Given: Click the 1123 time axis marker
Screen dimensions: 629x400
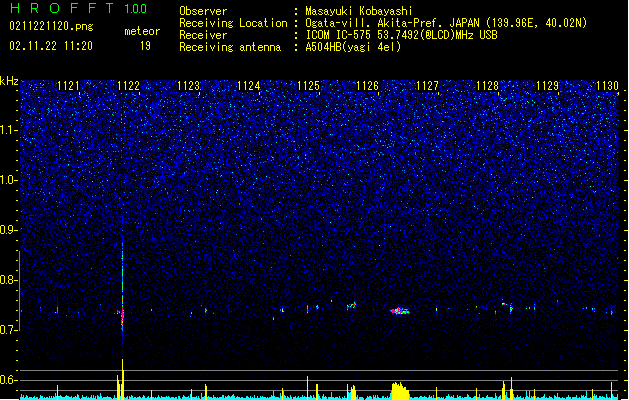Looking at the screenshot, I should (189, 85).
